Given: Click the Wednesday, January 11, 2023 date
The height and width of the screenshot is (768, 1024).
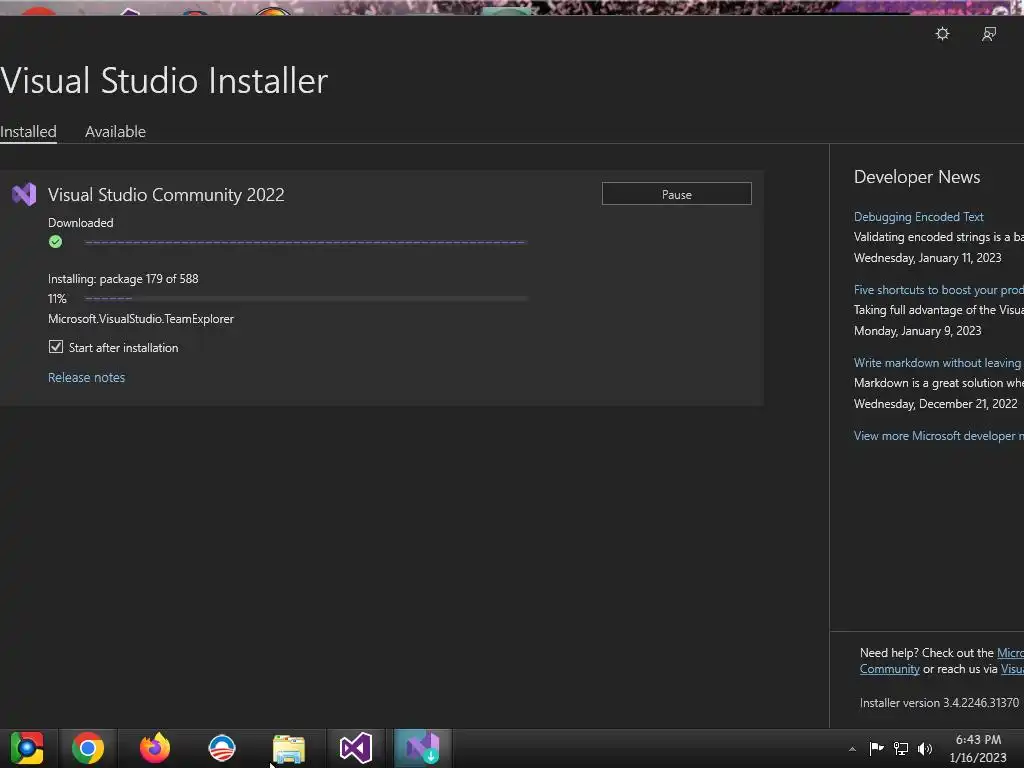Looking at the screenshot, I should [x=927, y=258].
